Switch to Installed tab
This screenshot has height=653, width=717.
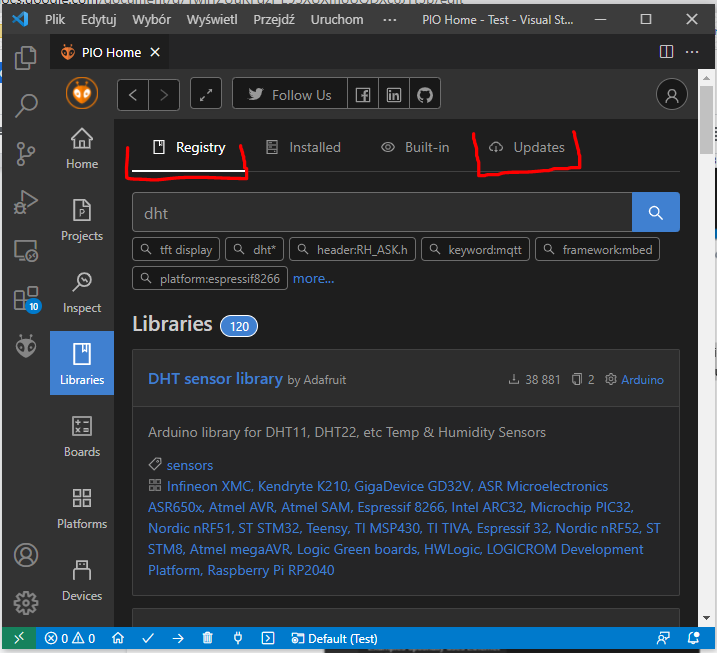click(x=303, y=148)
